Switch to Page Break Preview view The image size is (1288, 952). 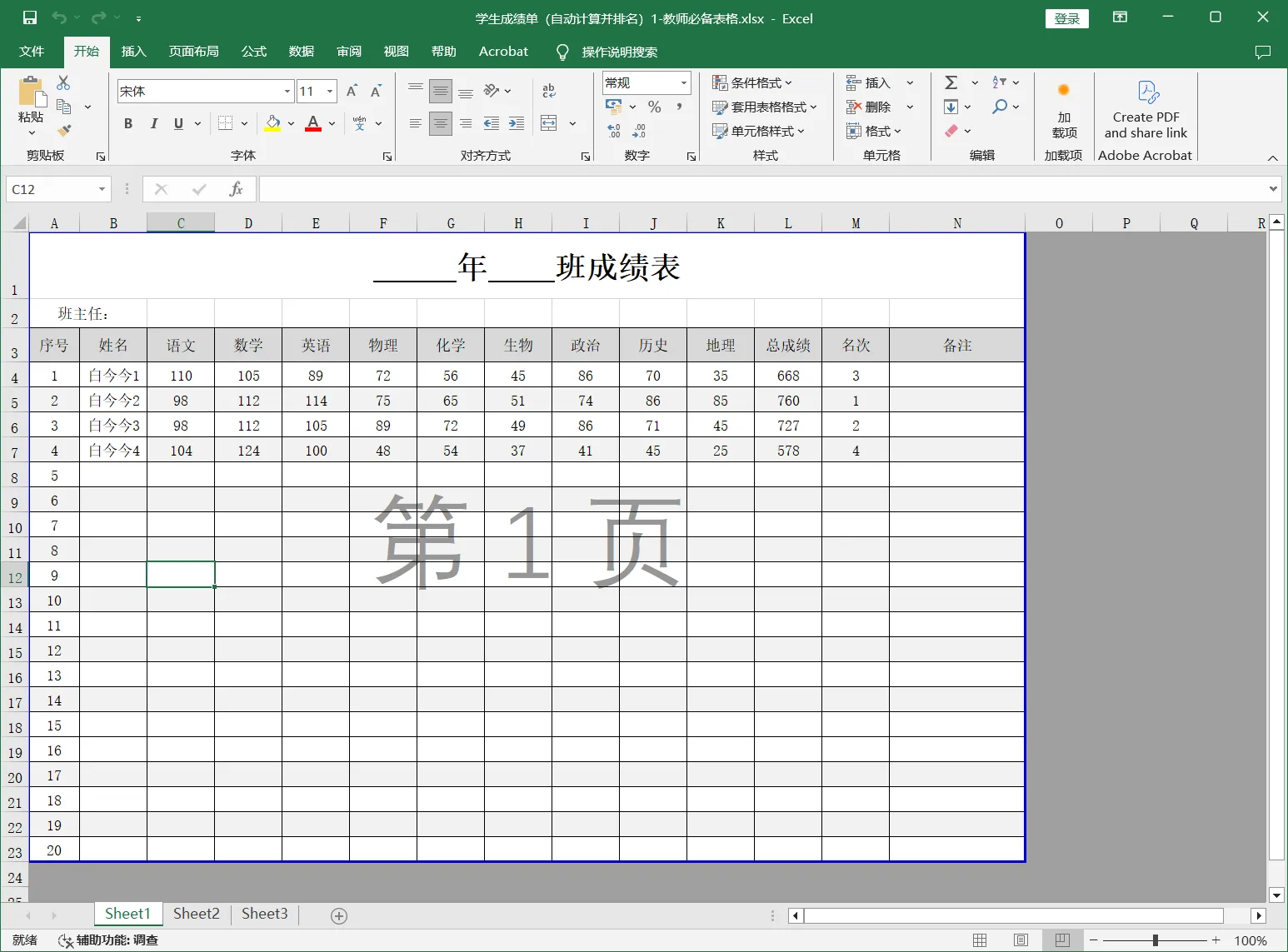coord(1062,940)
